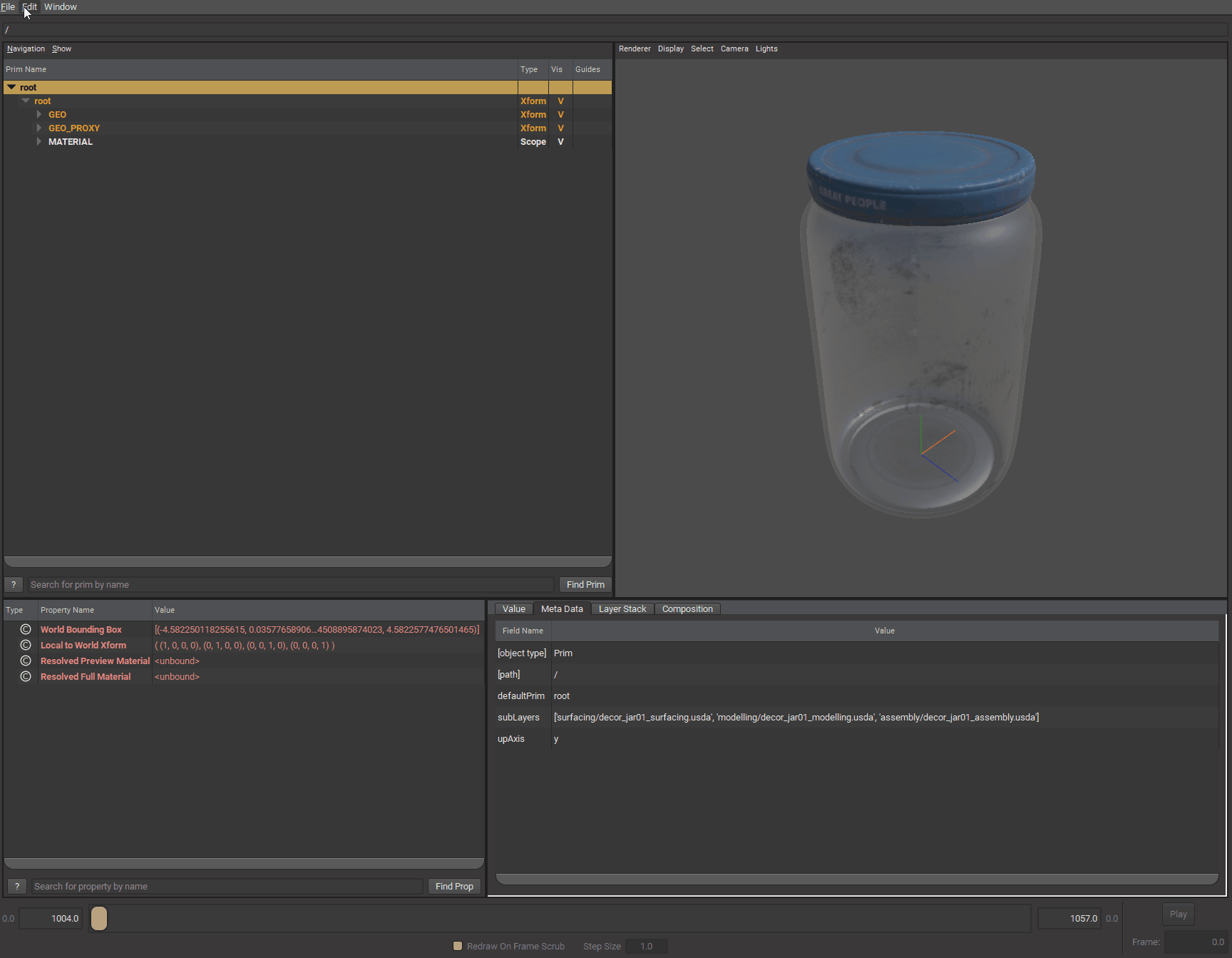Click the timeline frame slider handle
This screenshot has height=958, width=1232.
pyautogui.click(x=99, y=918)
